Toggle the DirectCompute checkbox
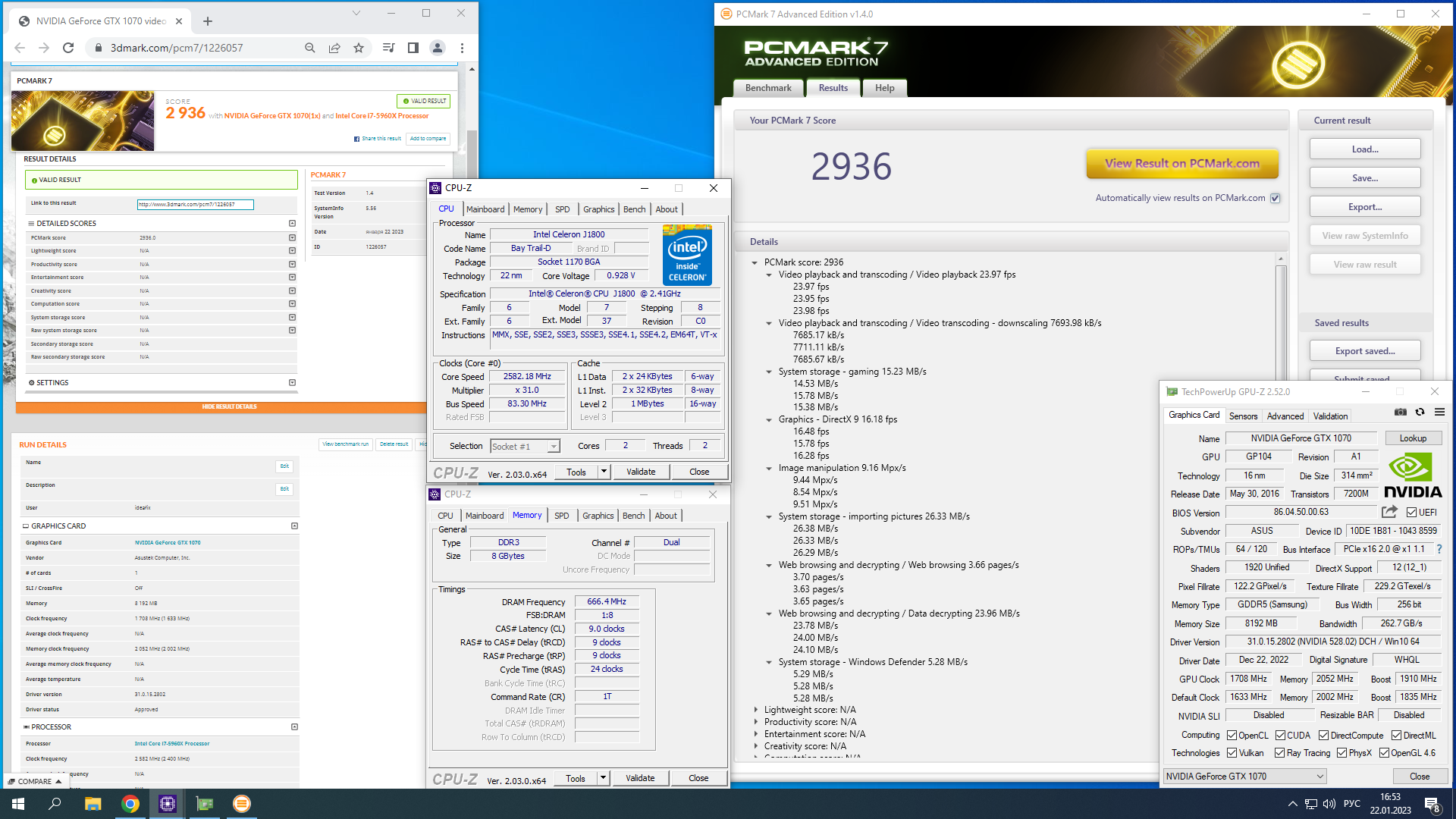This screenshot has height=819, width=1456. point(1323,736)
